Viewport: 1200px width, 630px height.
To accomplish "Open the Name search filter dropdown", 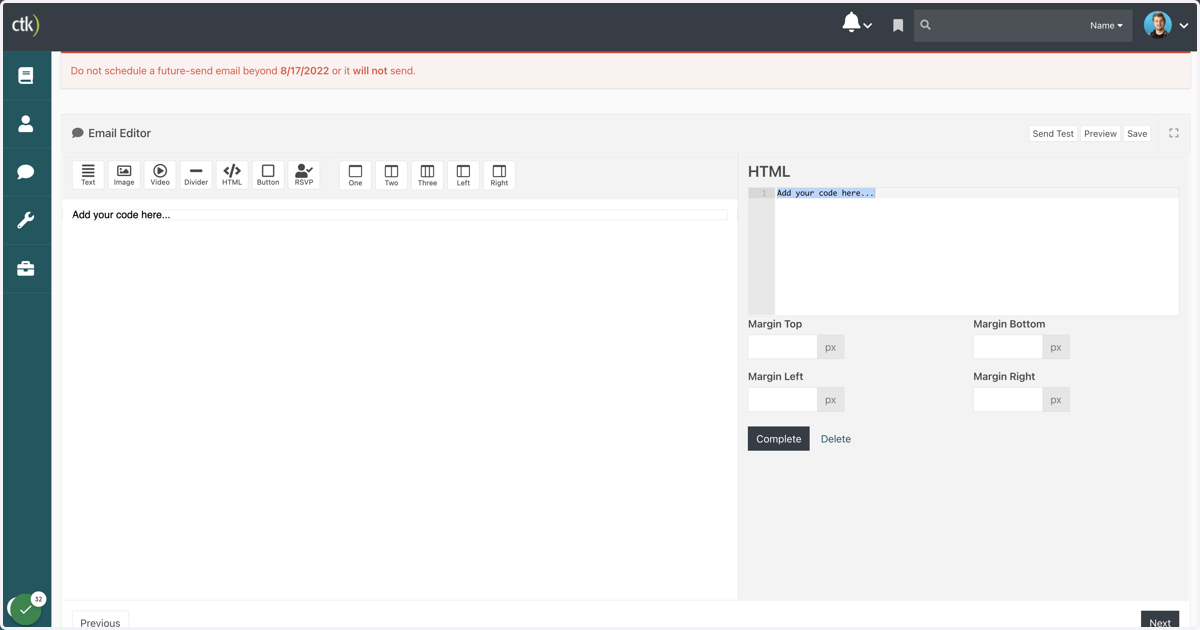I will click(x=1106, y=25).
